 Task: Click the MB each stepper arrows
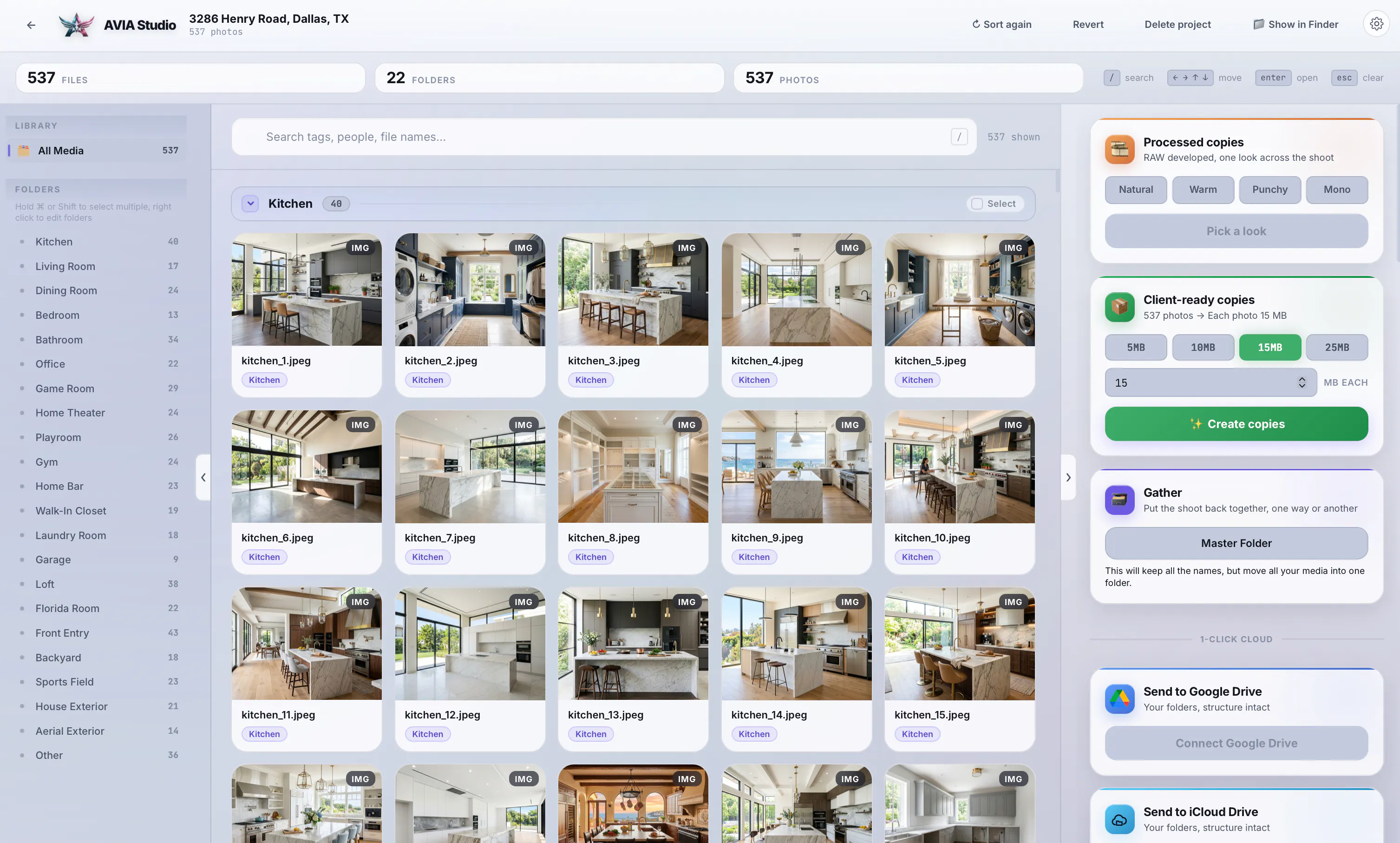click(x=1301, y=383)
